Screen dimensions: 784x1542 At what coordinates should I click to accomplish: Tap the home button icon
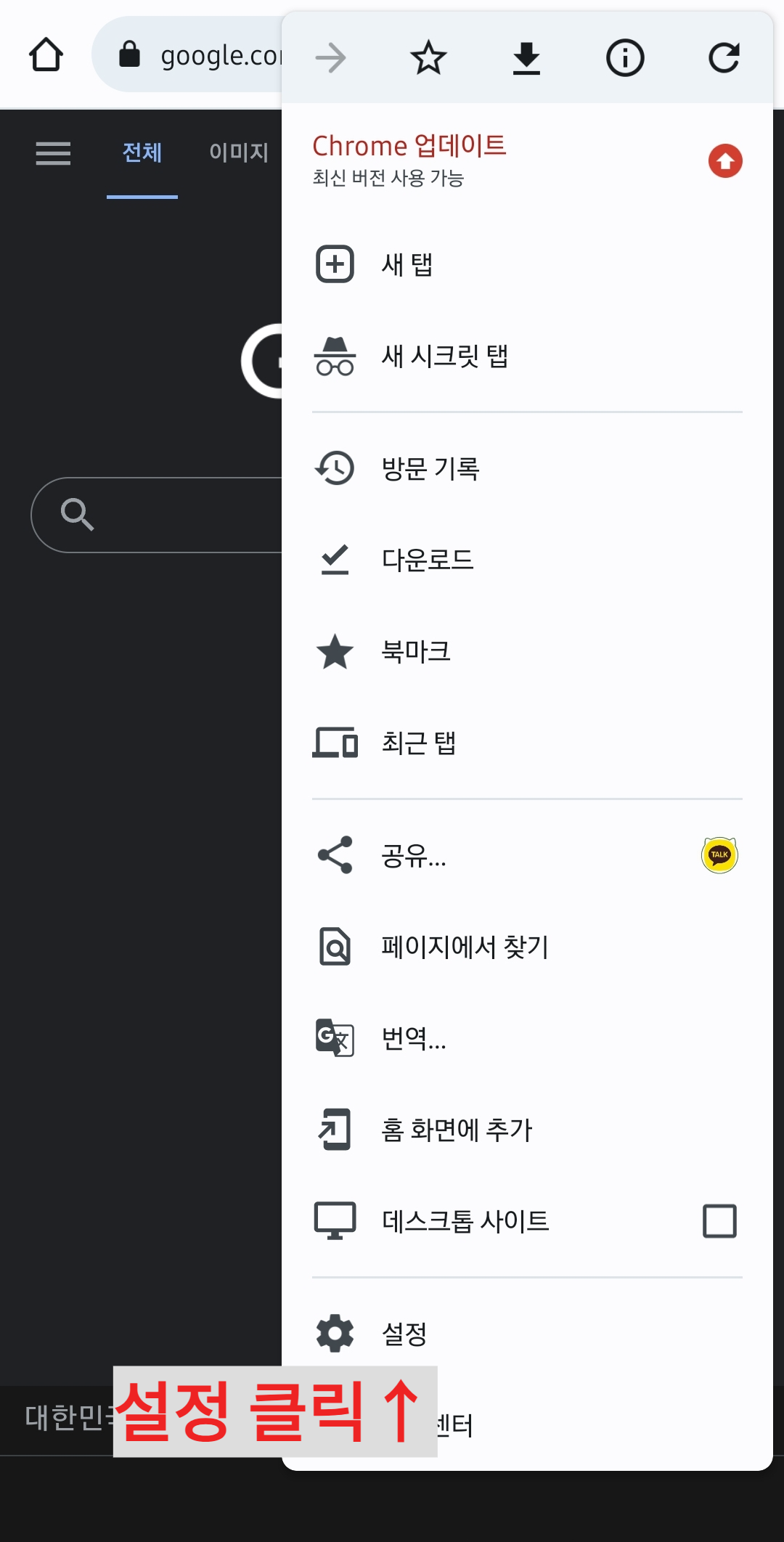point(46,54)
